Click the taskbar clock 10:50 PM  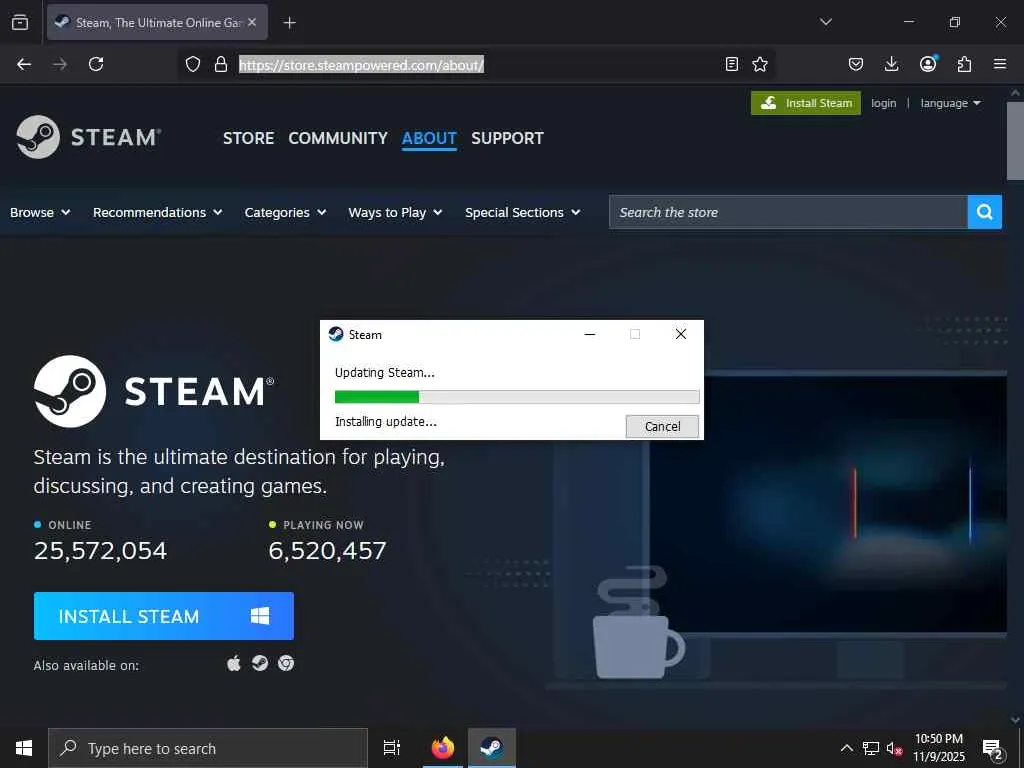938,739
